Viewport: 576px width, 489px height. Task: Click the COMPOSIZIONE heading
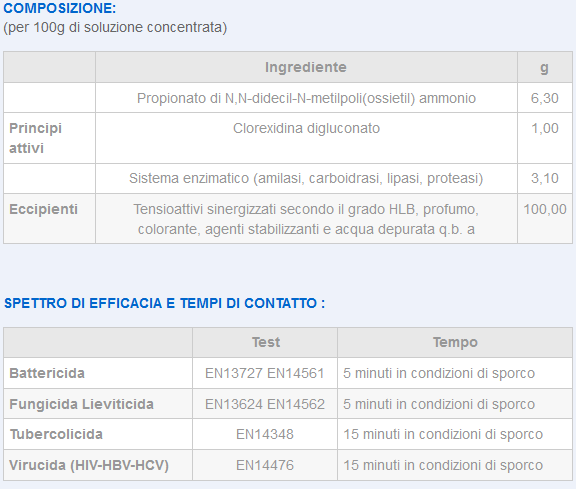[x=60, y=8]
